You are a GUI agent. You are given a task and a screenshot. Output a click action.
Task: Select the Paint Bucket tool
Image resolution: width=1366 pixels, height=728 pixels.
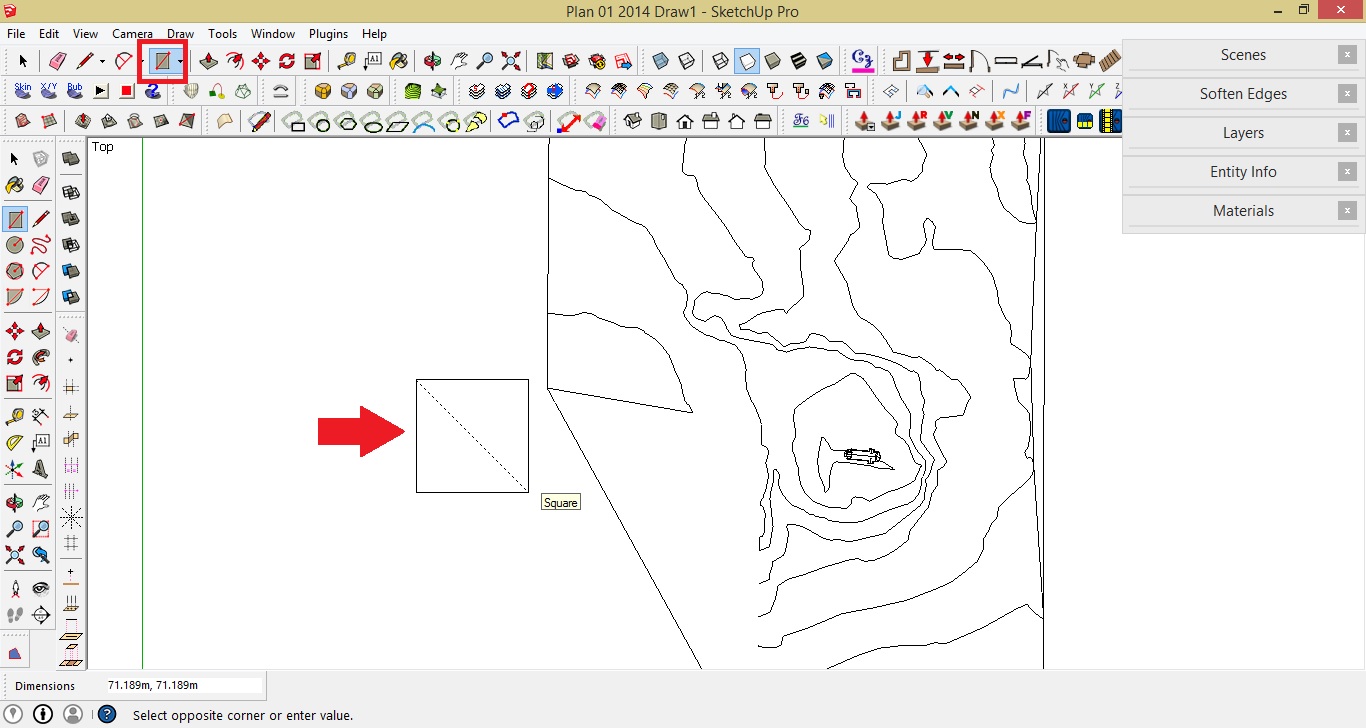(x=399, y=61)
